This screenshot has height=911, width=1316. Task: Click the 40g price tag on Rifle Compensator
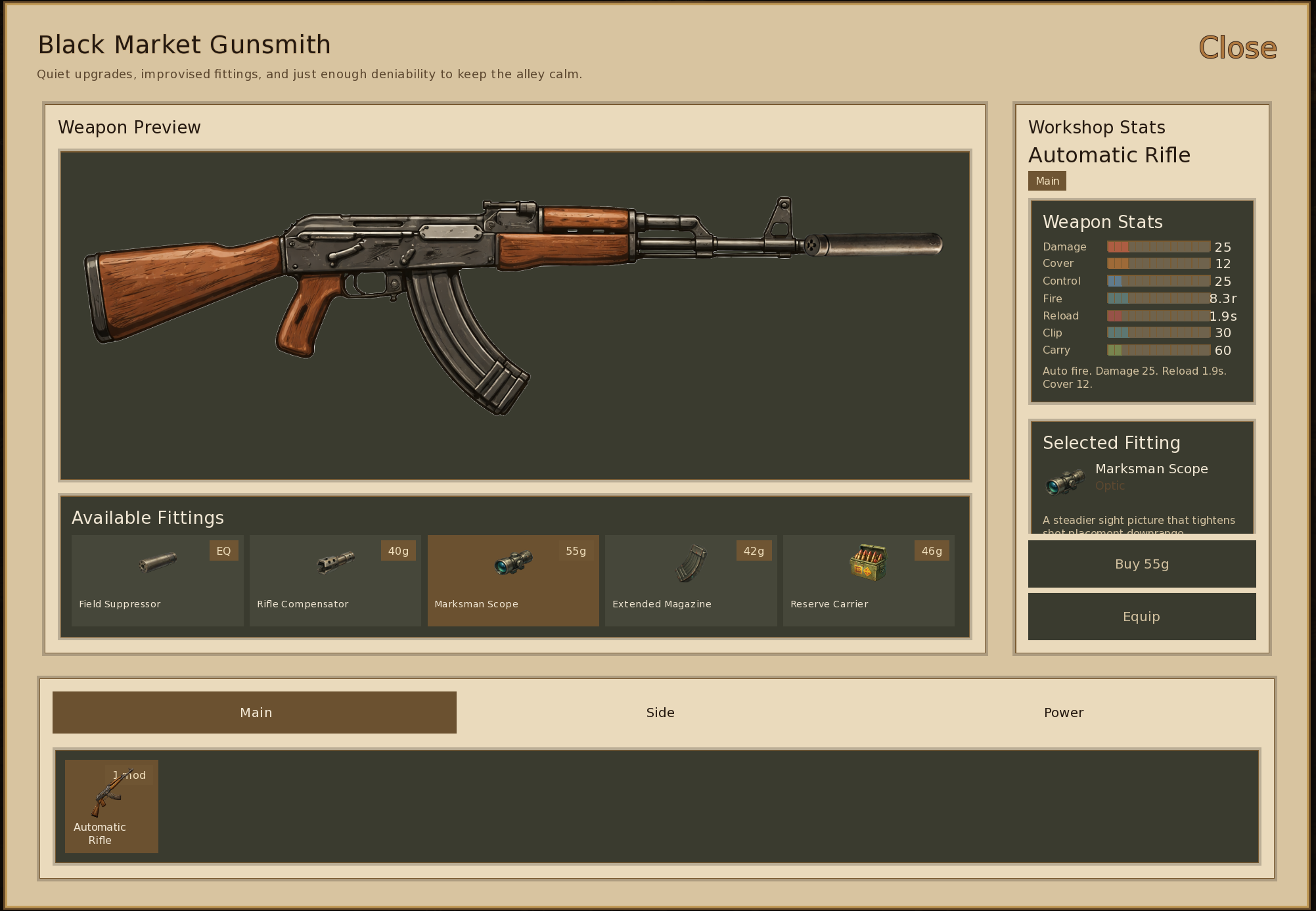(x=398, y=551)
